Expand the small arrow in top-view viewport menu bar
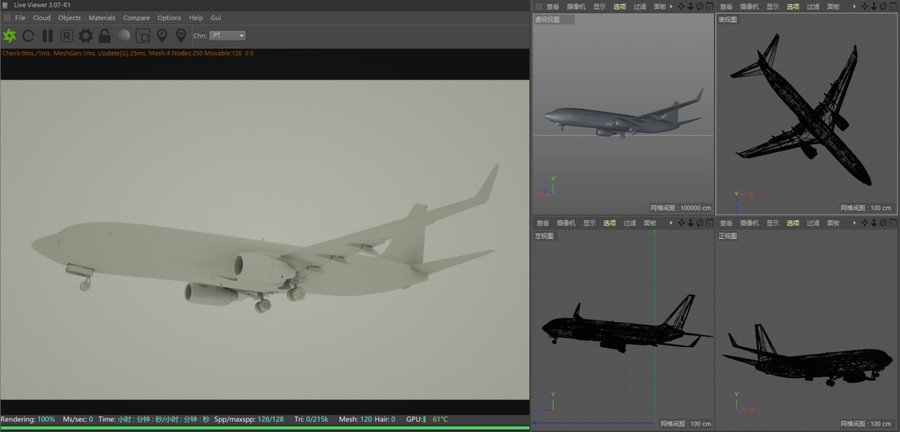900x432 pixels. (854, 7)
